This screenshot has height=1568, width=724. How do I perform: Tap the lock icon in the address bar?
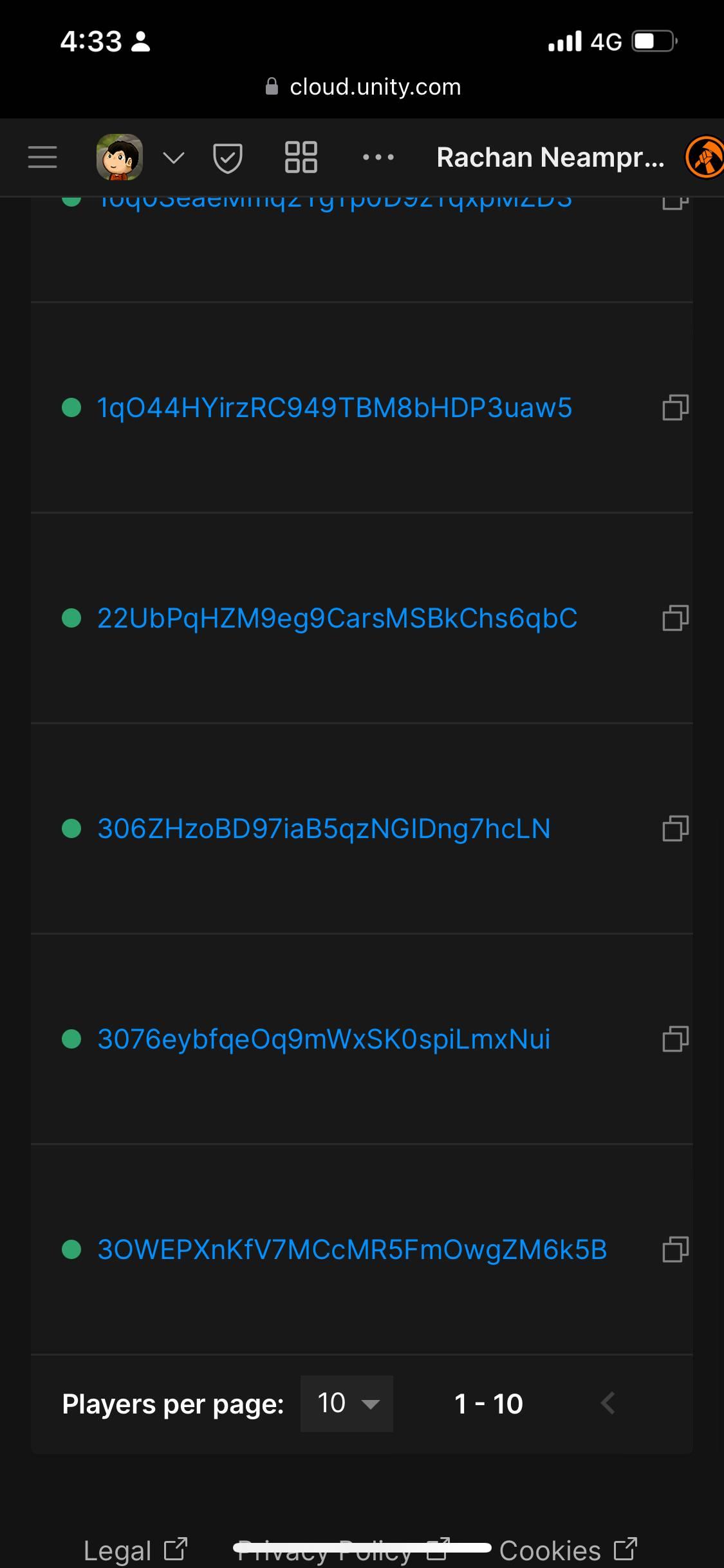click(270, 86)
